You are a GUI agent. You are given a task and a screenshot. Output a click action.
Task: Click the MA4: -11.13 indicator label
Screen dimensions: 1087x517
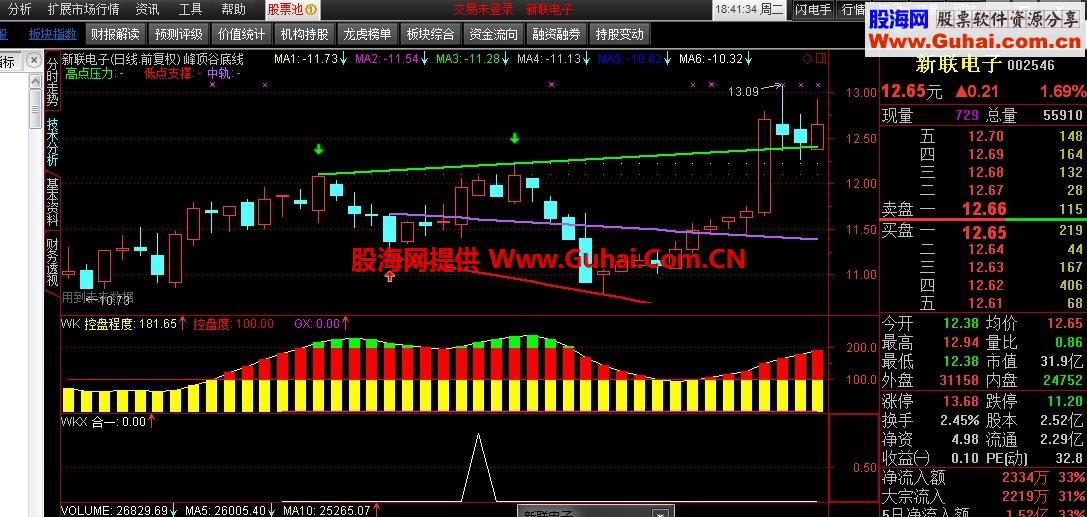(553, 59)
